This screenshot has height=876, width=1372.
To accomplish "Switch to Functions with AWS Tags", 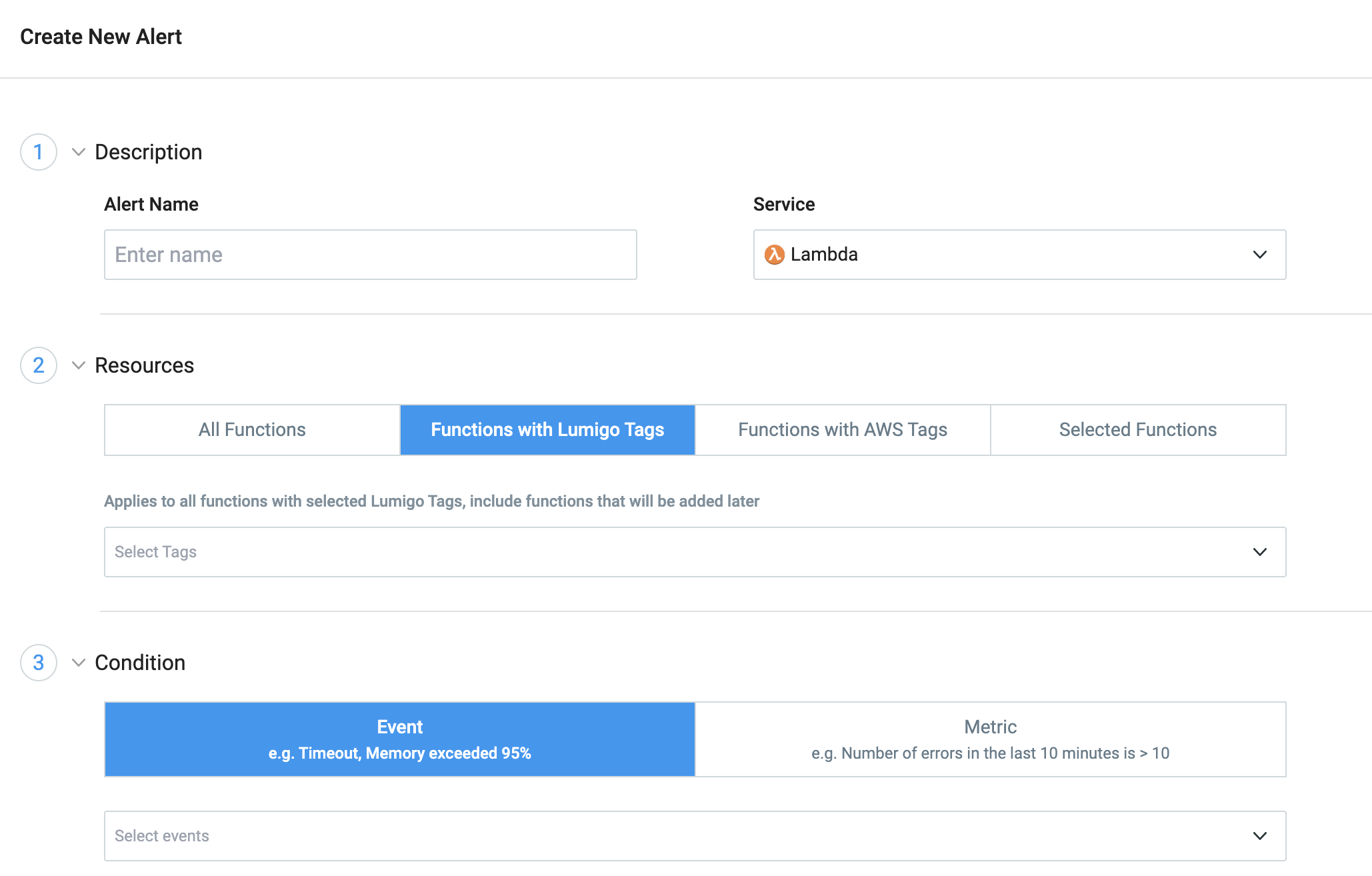I will [843, 430].
